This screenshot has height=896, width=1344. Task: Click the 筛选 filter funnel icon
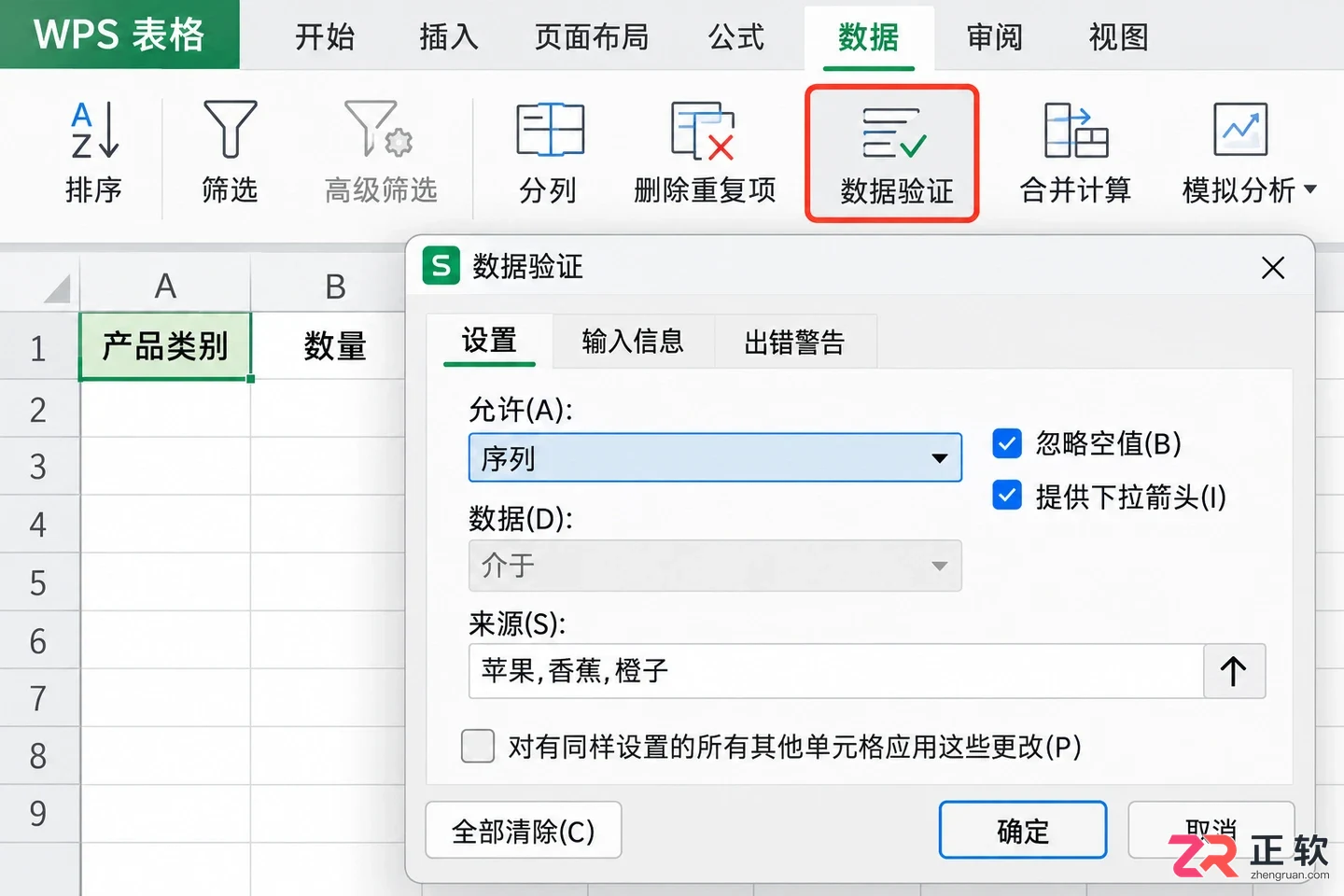coord(230,131)
